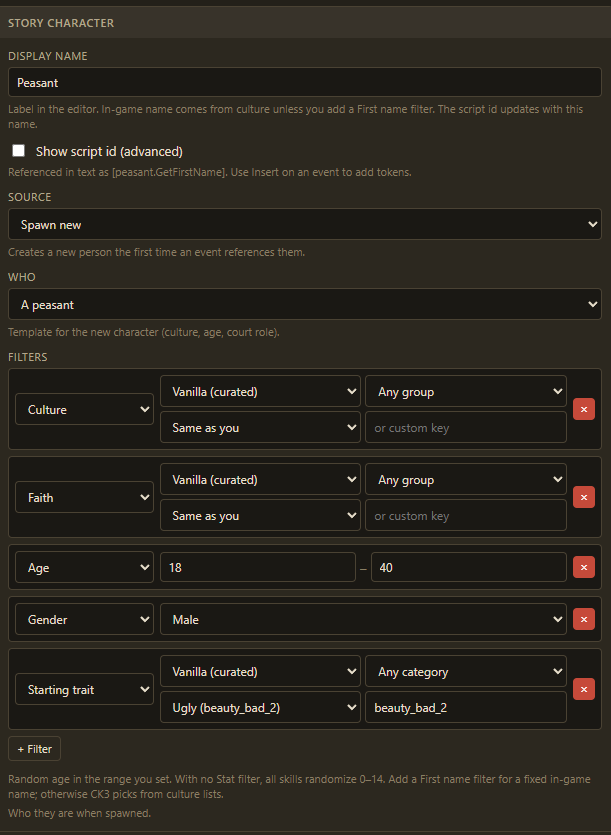The image size is (611, 835).
Task: Click the 'Who they are when spawned.' text
Action: coord(79,813)
